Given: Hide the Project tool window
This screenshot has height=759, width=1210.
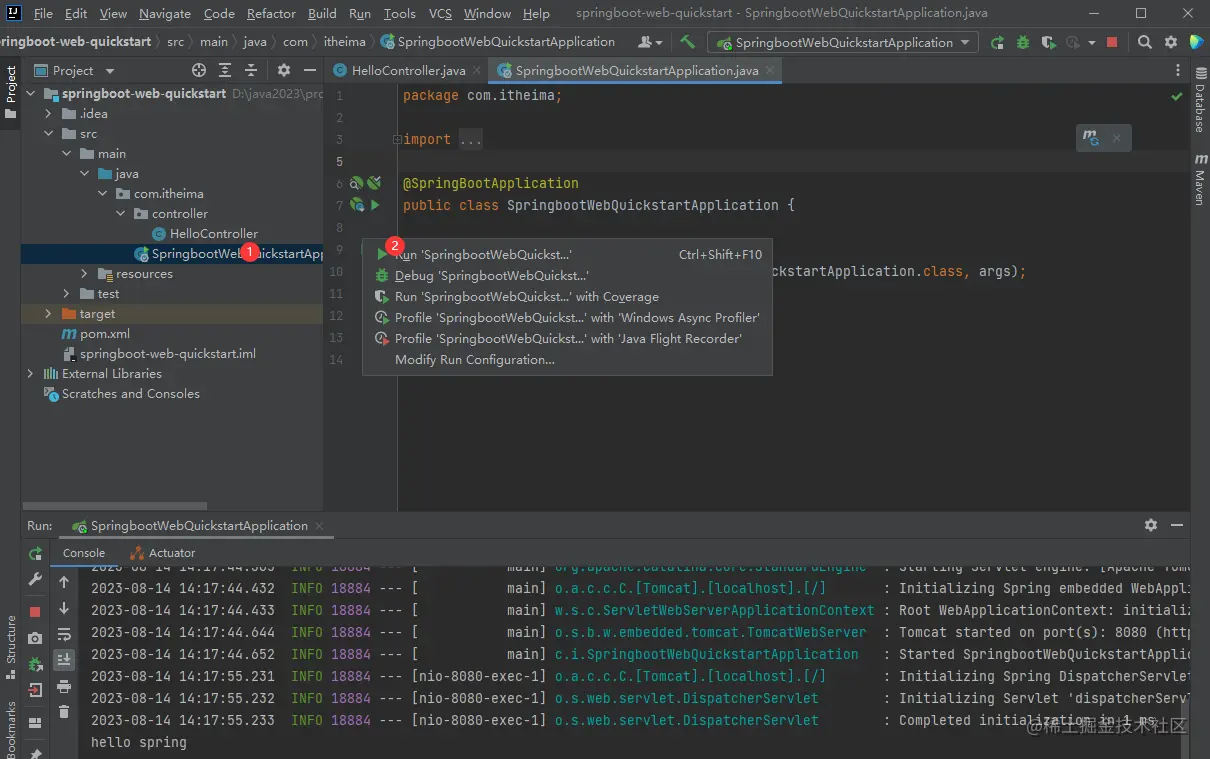Looking at the screenshot, I should 310,70.
